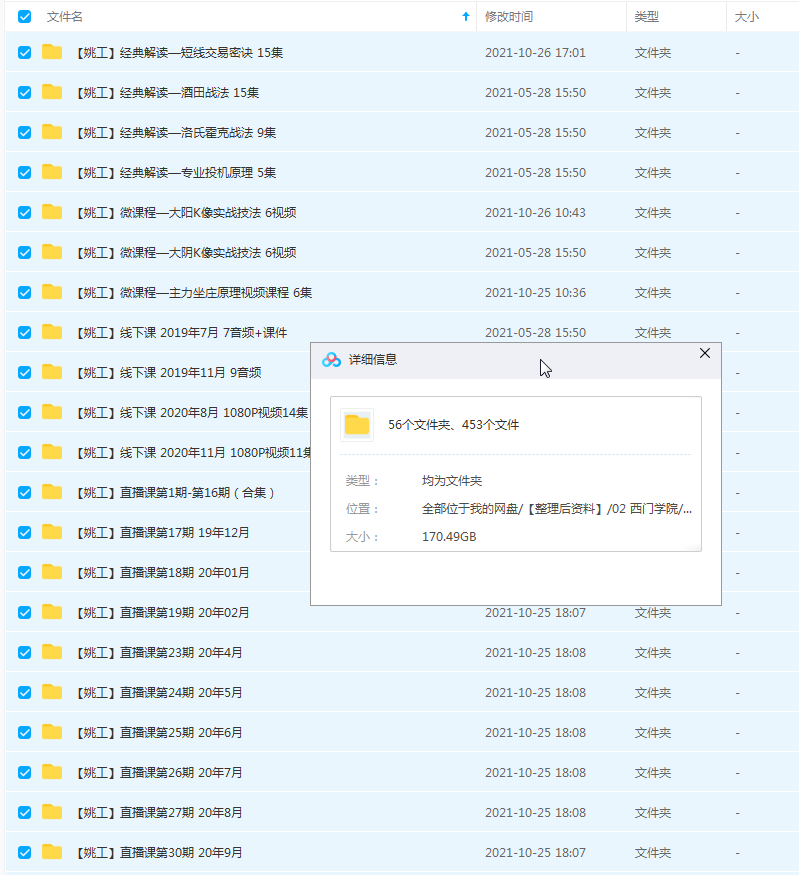799x875 pixels.
Task: Click the 2021-10-26 10:43 modified time cell
Action: tap(535, 213)
